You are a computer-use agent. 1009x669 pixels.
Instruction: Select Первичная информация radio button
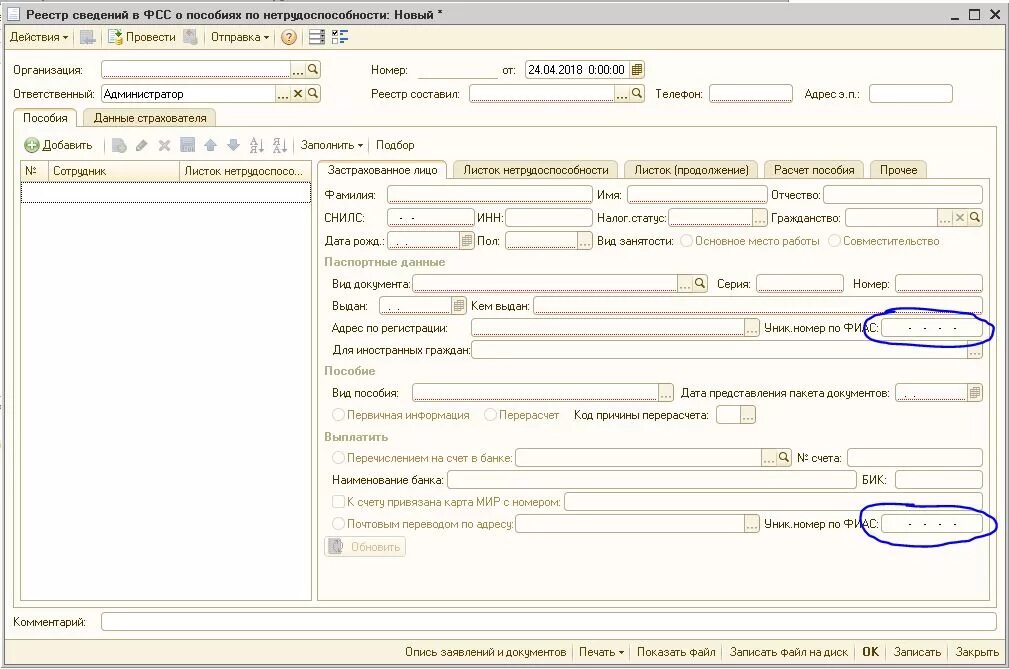point(338,415)
